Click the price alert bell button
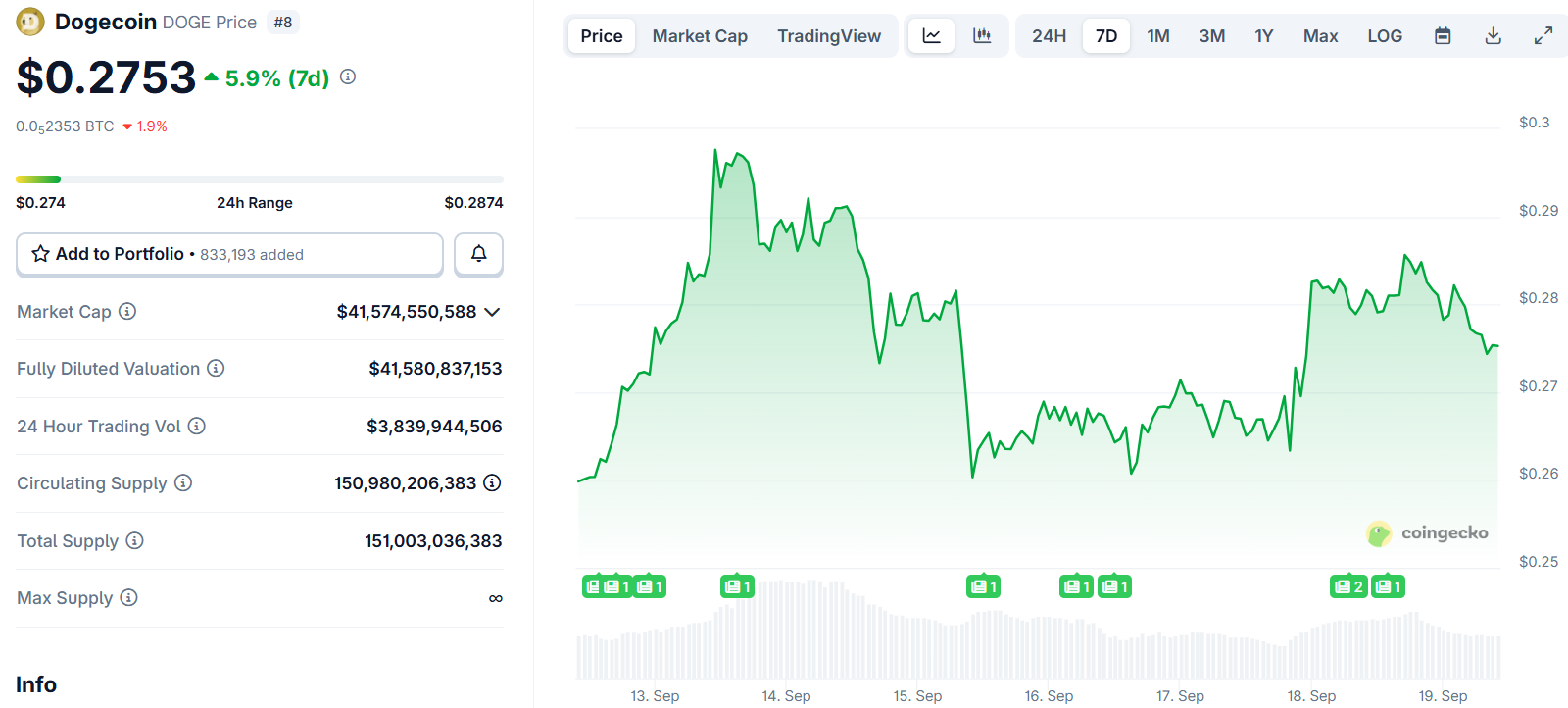This screenshot has height=708, width=1568. pos(478,254)
